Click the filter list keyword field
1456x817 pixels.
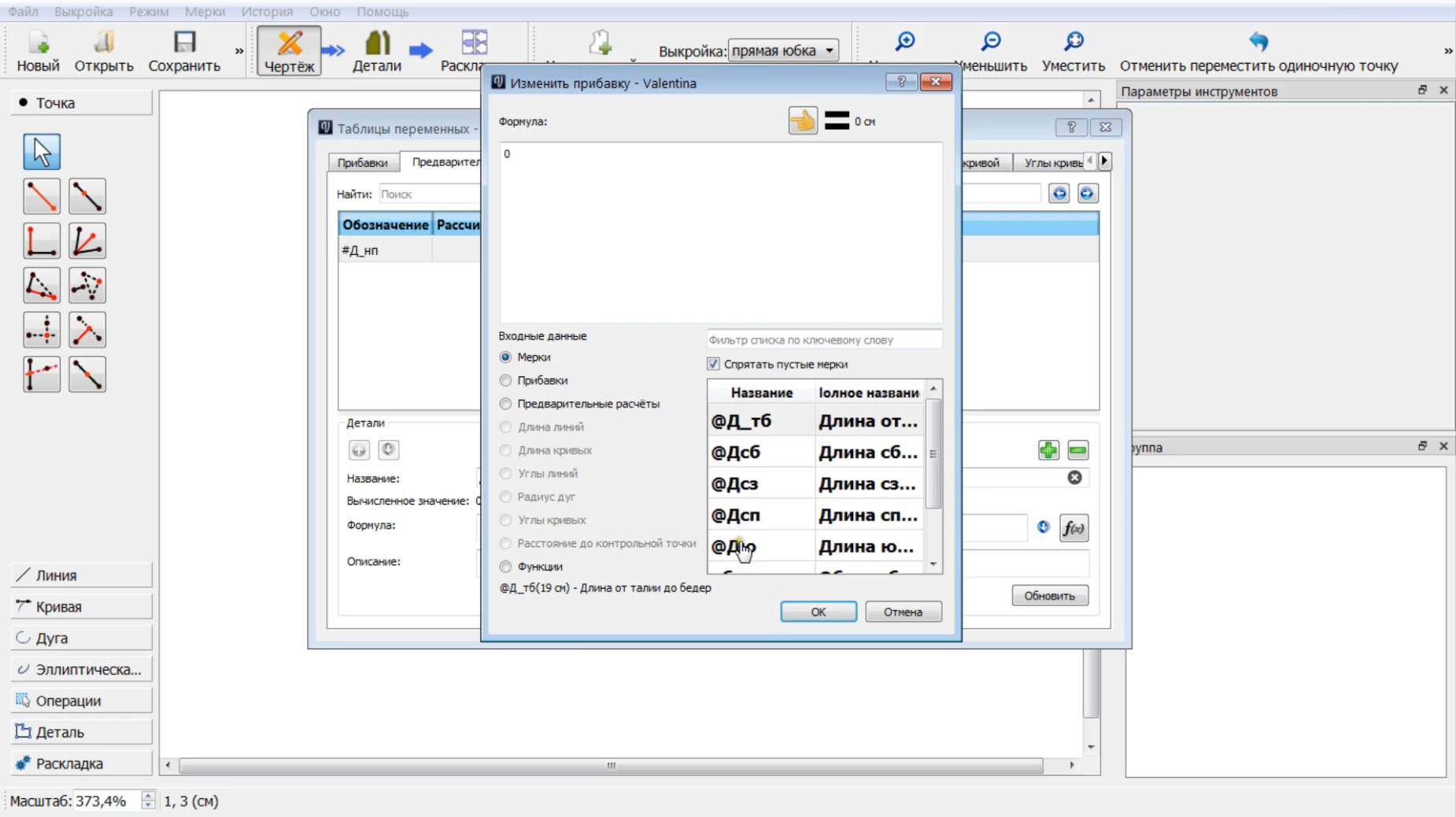click(824, 340)
